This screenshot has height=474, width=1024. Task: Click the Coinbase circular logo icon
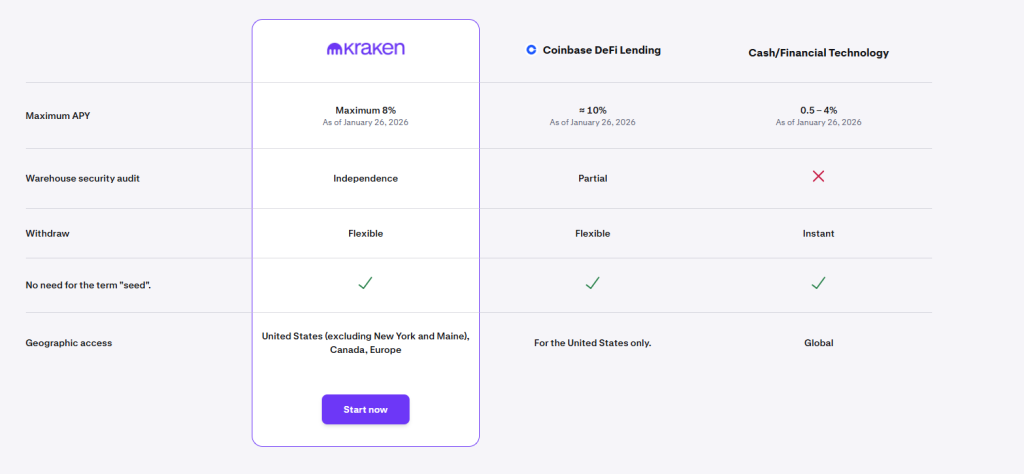[531, 50]
